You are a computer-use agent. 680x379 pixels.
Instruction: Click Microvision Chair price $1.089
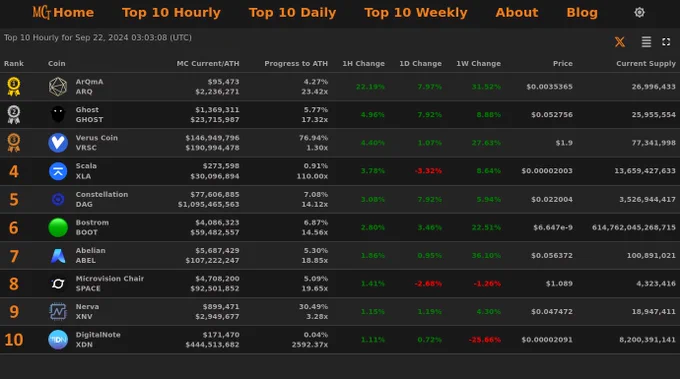[559, 284]
